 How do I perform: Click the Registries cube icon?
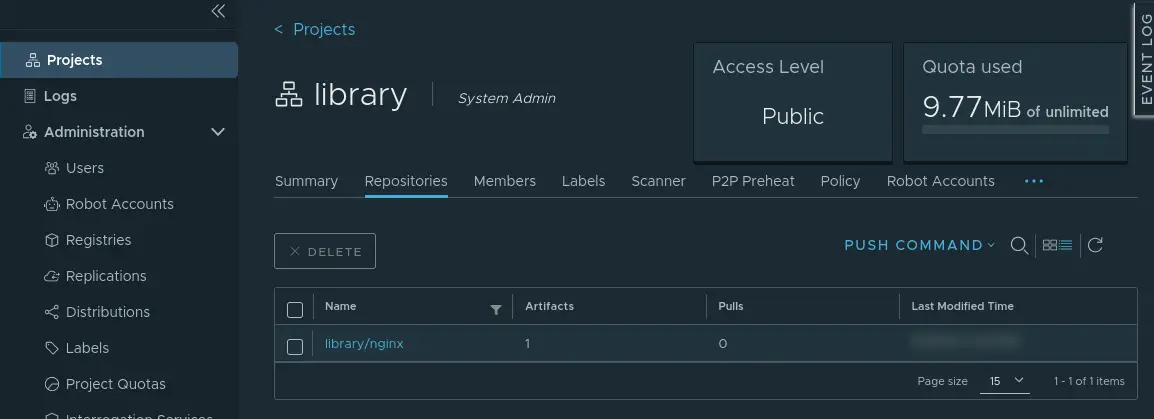click(52, 240)
